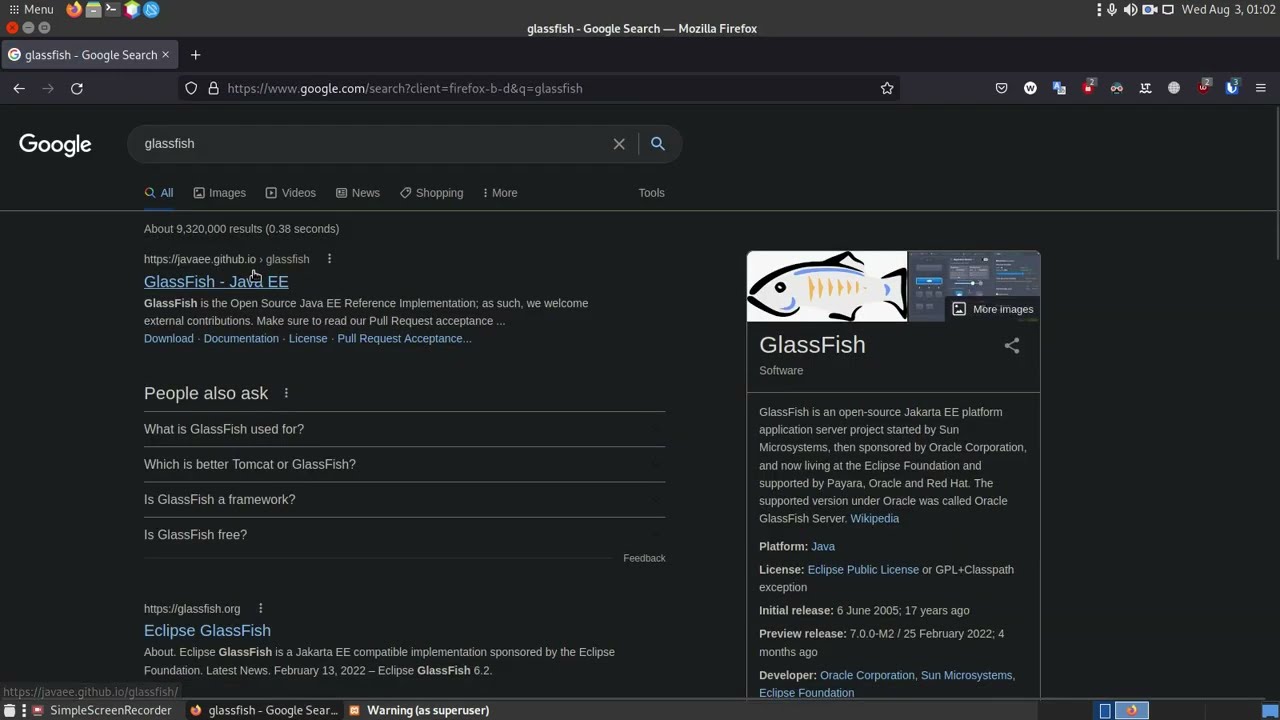Expand Is GlassFish free question

pos(404,535)
